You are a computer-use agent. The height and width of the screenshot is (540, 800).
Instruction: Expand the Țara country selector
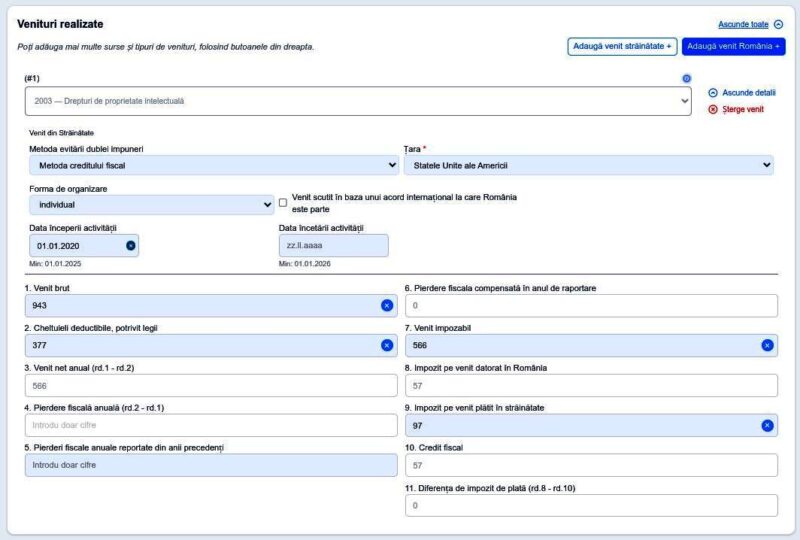pyautogui.click(x=588, y=165)
